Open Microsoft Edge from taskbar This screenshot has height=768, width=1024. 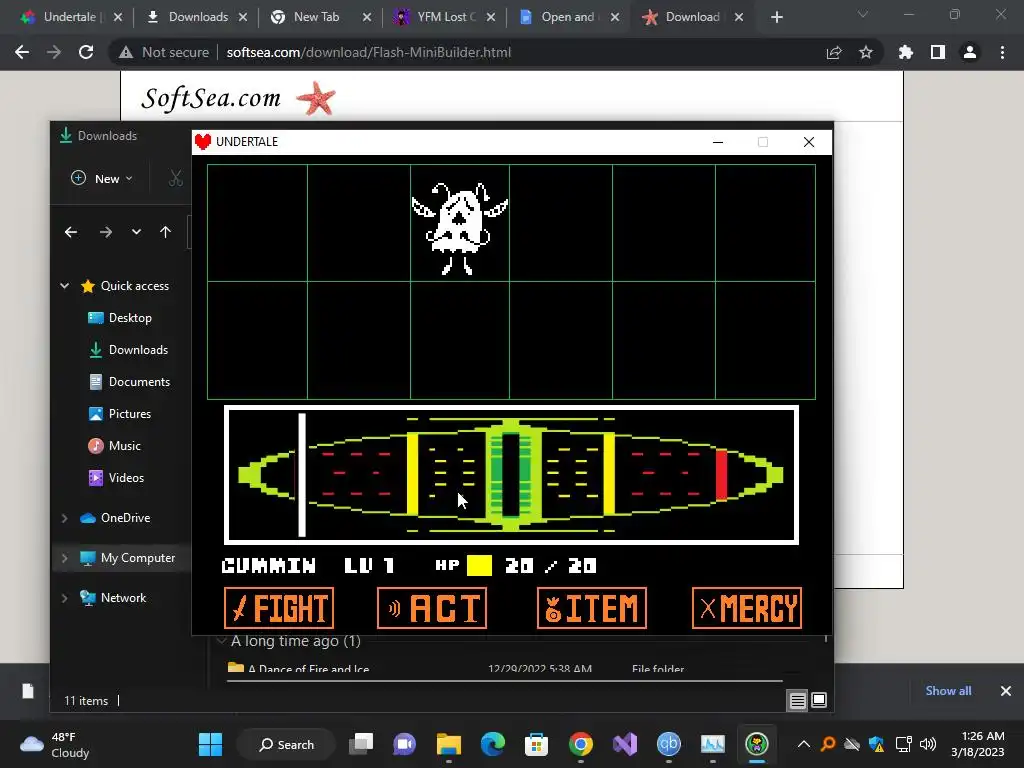point(493,744)
